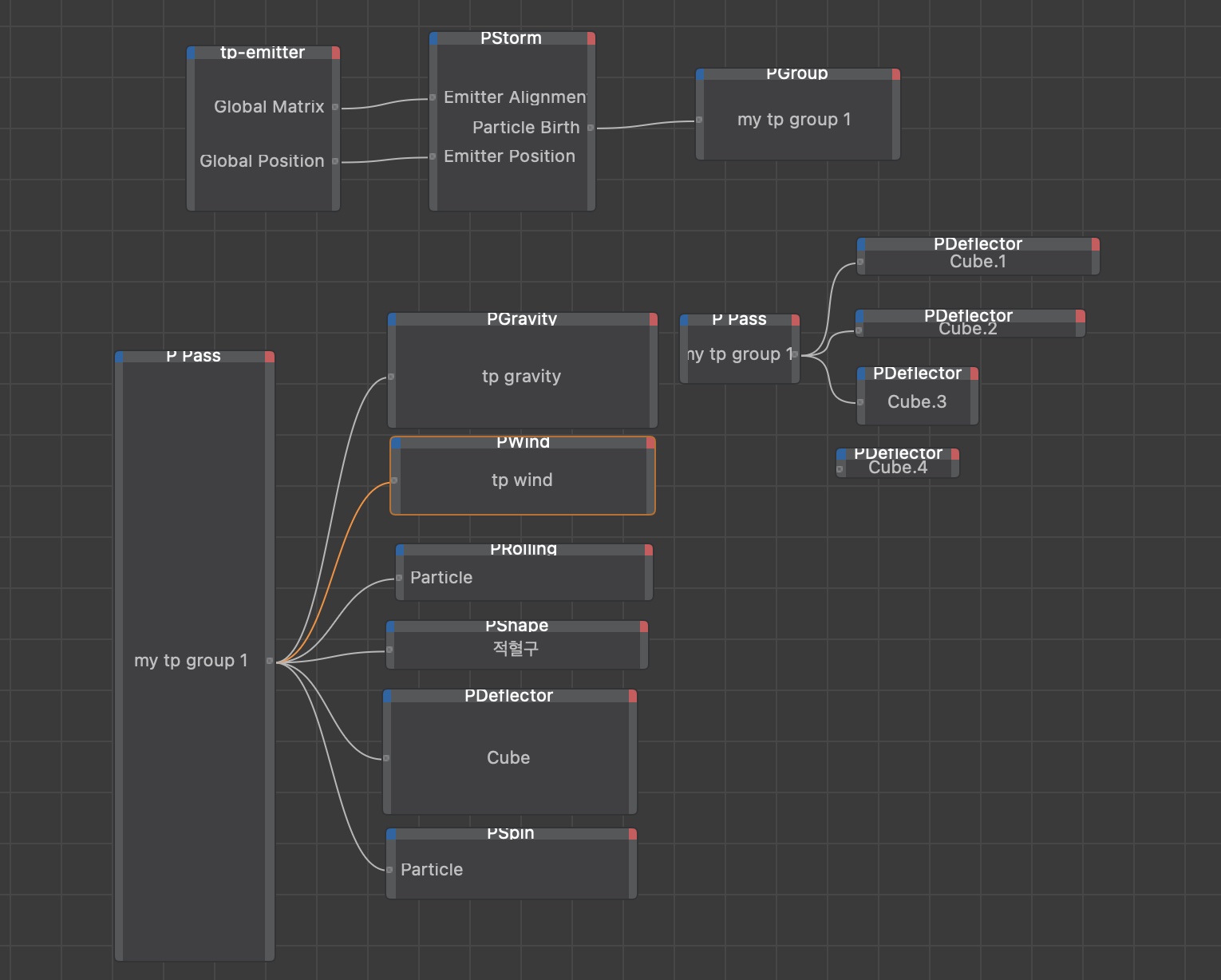Select the highlighted PWind node title bar
This screenshot has height=980, width=1221.
click(x=524, y=443)
